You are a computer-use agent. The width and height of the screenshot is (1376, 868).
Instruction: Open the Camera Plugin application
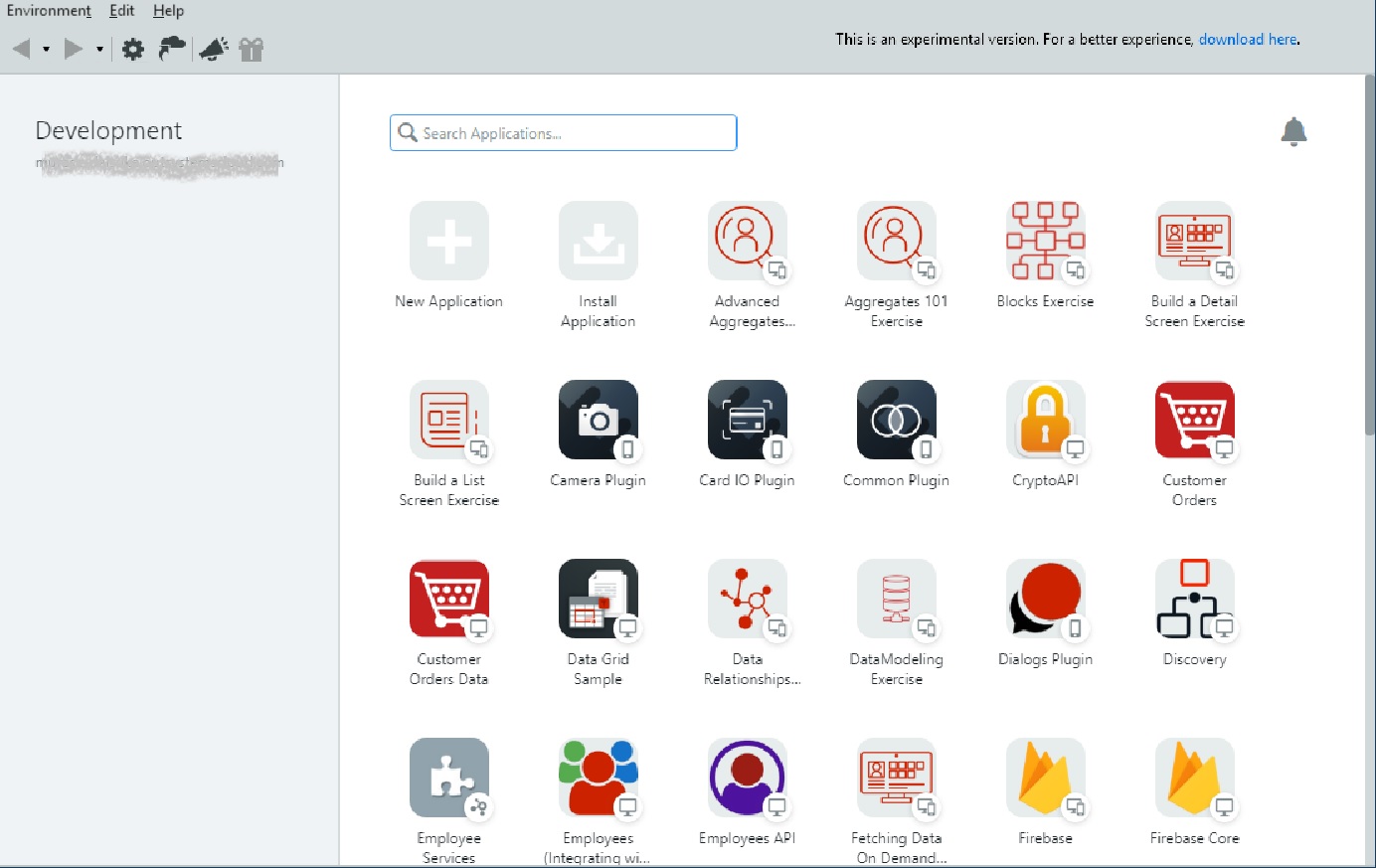[598, 420]
